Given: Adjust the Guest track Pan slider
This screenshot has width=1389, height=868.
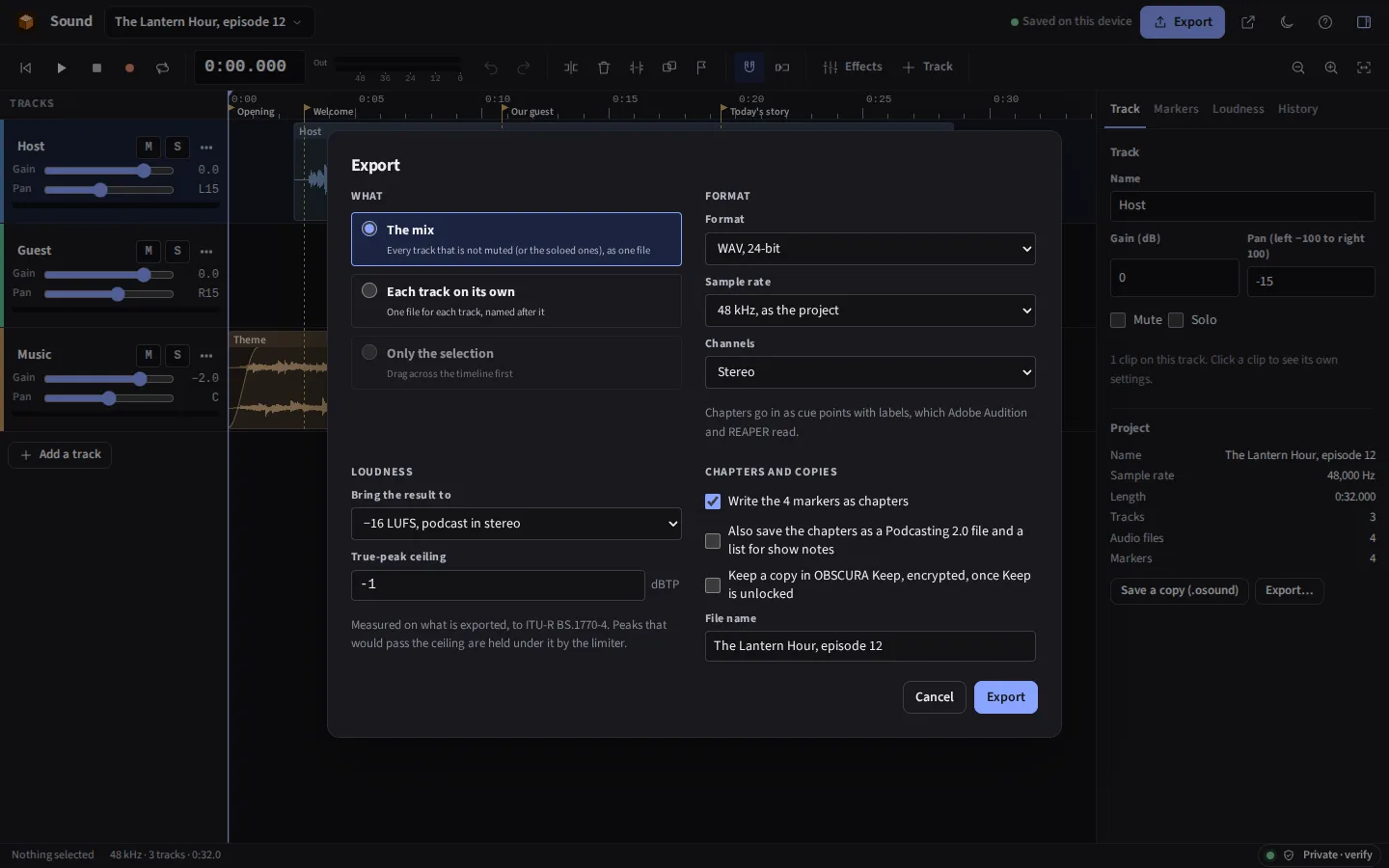Looking at the screenshot, I should (x=109, y=294).
